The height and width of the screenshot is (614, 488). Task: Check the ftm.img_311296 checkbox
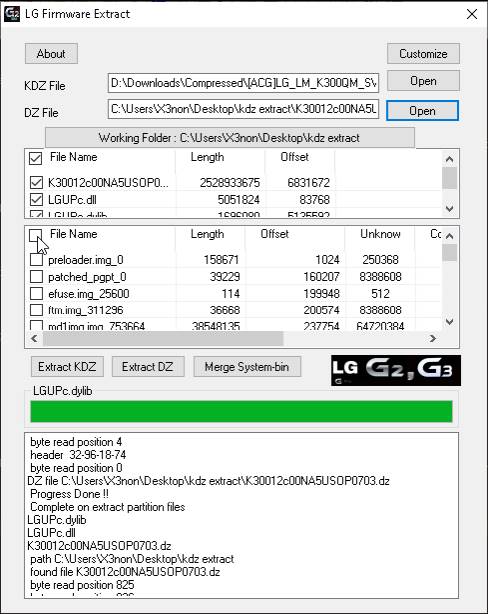(x=36, y=310)
